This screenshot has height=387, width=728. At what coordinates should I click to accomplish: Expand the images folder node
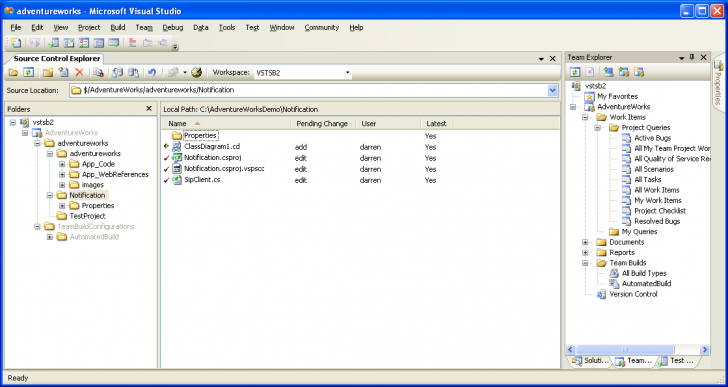[62, 185]
